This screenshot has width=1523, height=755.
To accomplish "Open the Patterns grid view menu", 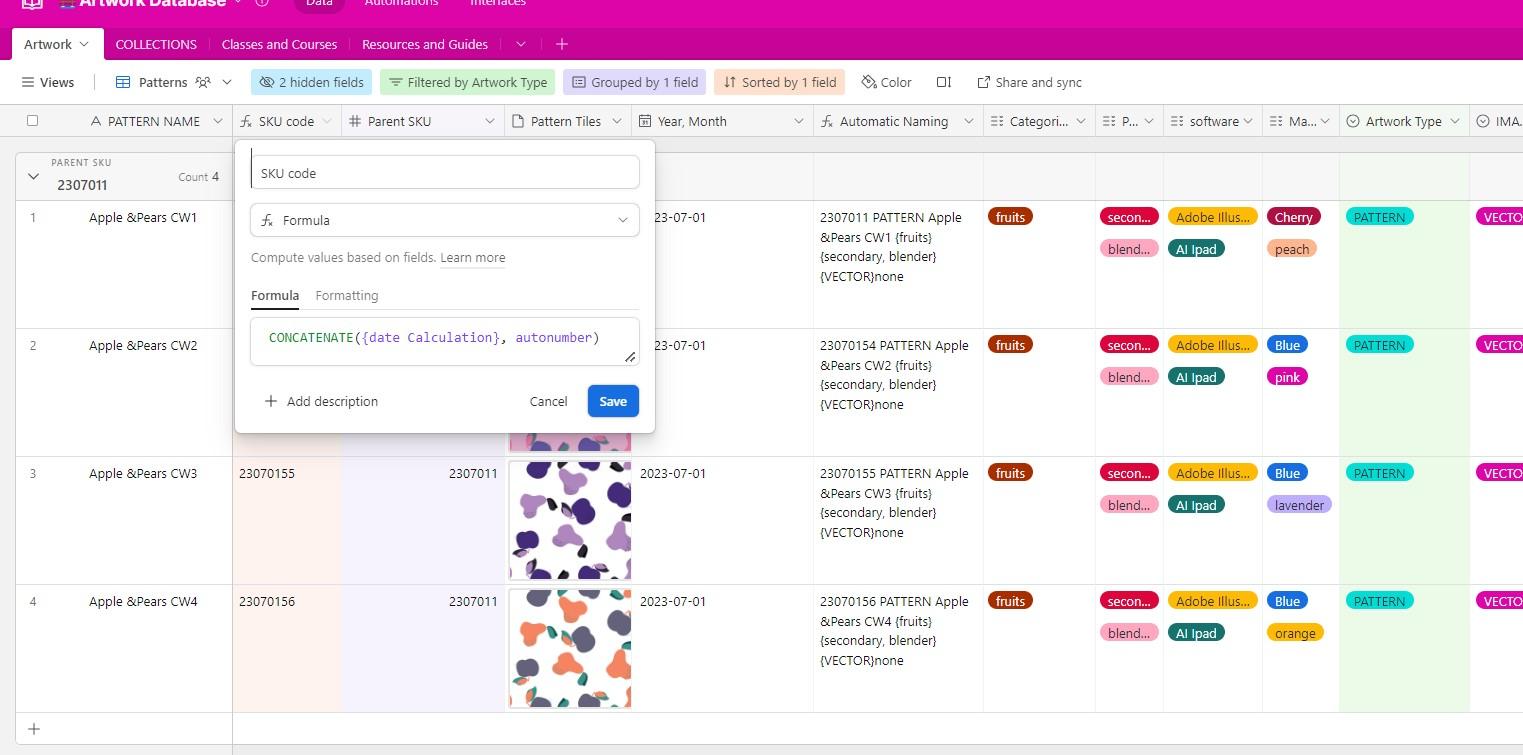I will pyautogui.click(x=174, y=82).
